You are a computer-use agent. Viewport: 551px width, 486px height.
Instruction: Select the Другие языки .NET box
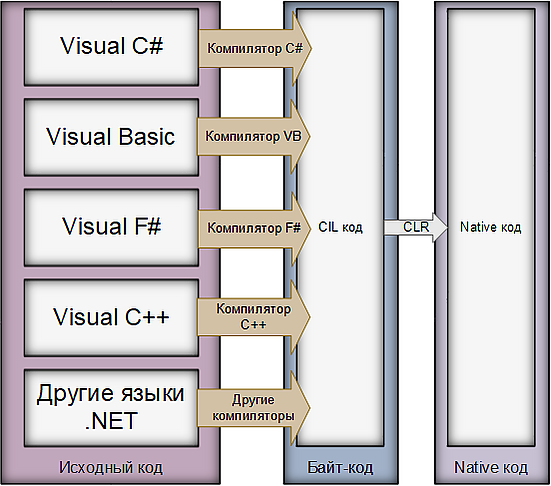(111, 408)
